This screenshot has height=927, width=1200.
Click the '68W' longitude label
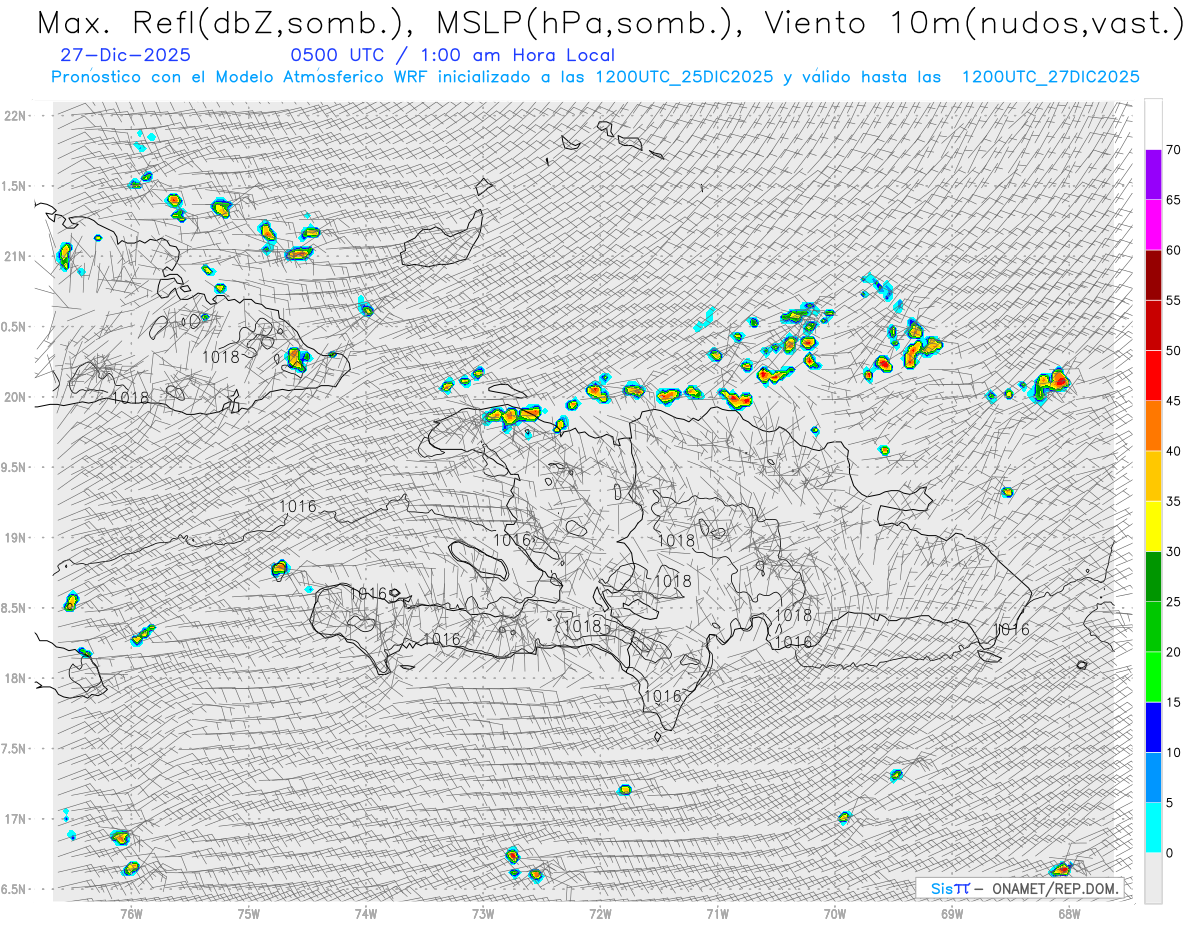1069,913
